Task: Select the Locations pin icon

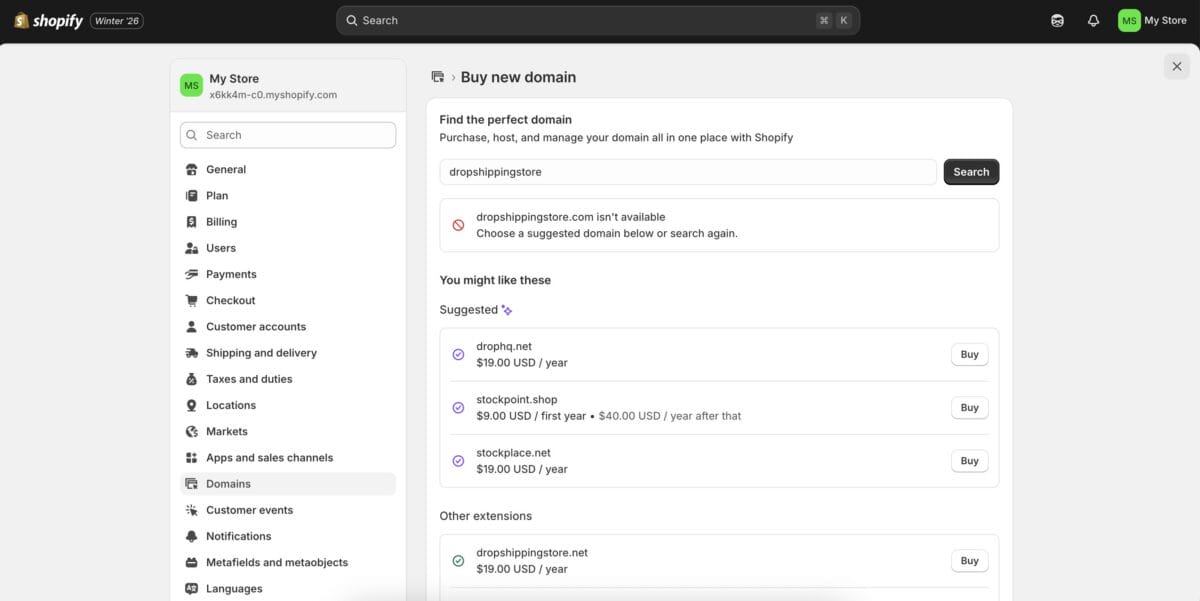Action: (x=191, y=405)
